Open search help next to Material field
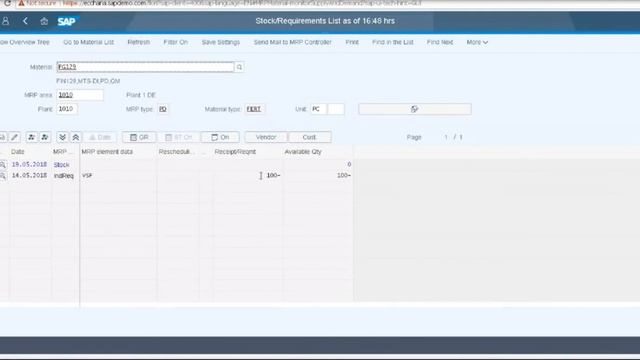The width and height of the screenshot is (640, 360). [239, 67]
